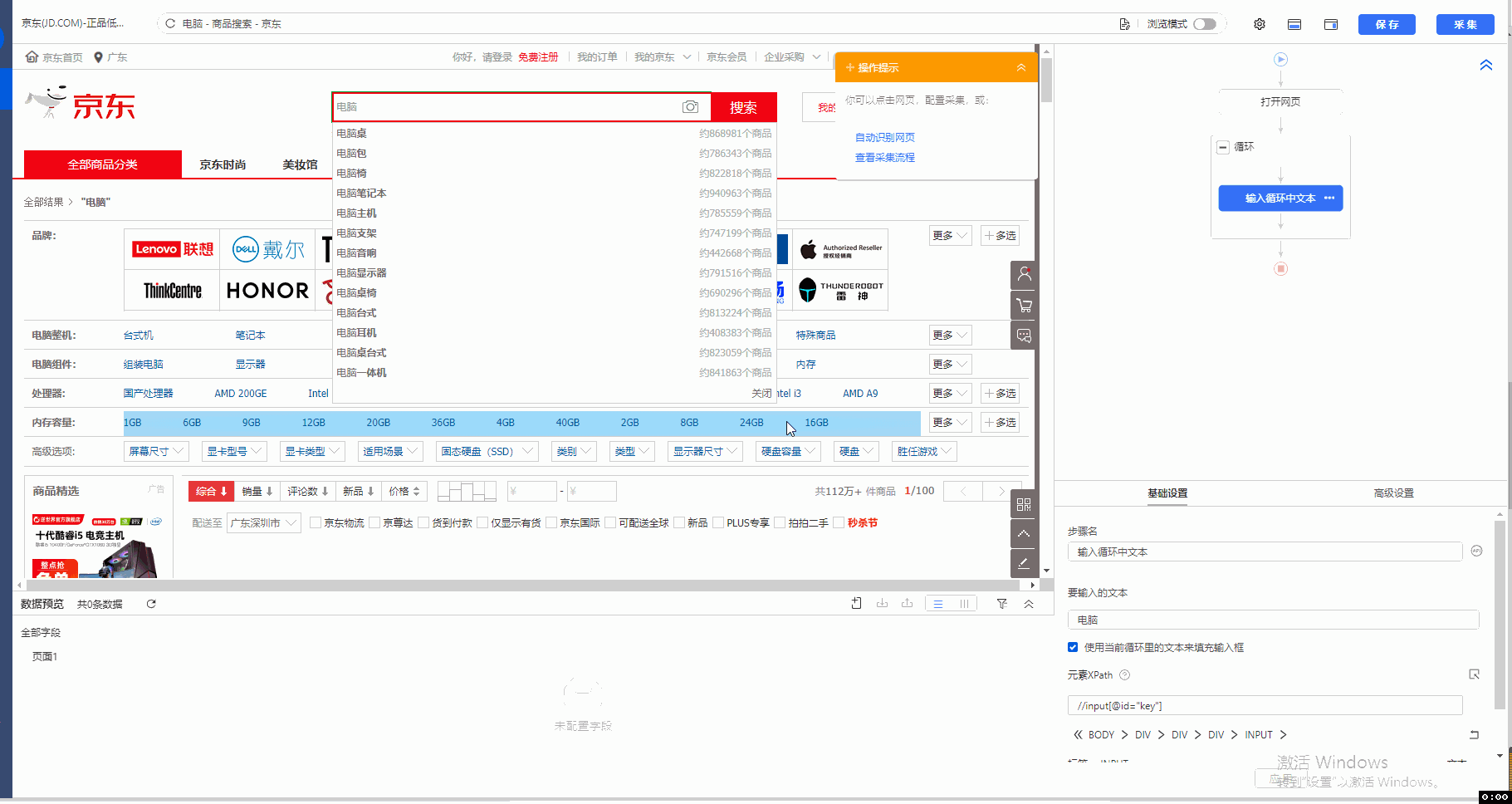
Task: Open the 广东深圳市 delivery location dropdown
Action: tap(263, 522)
